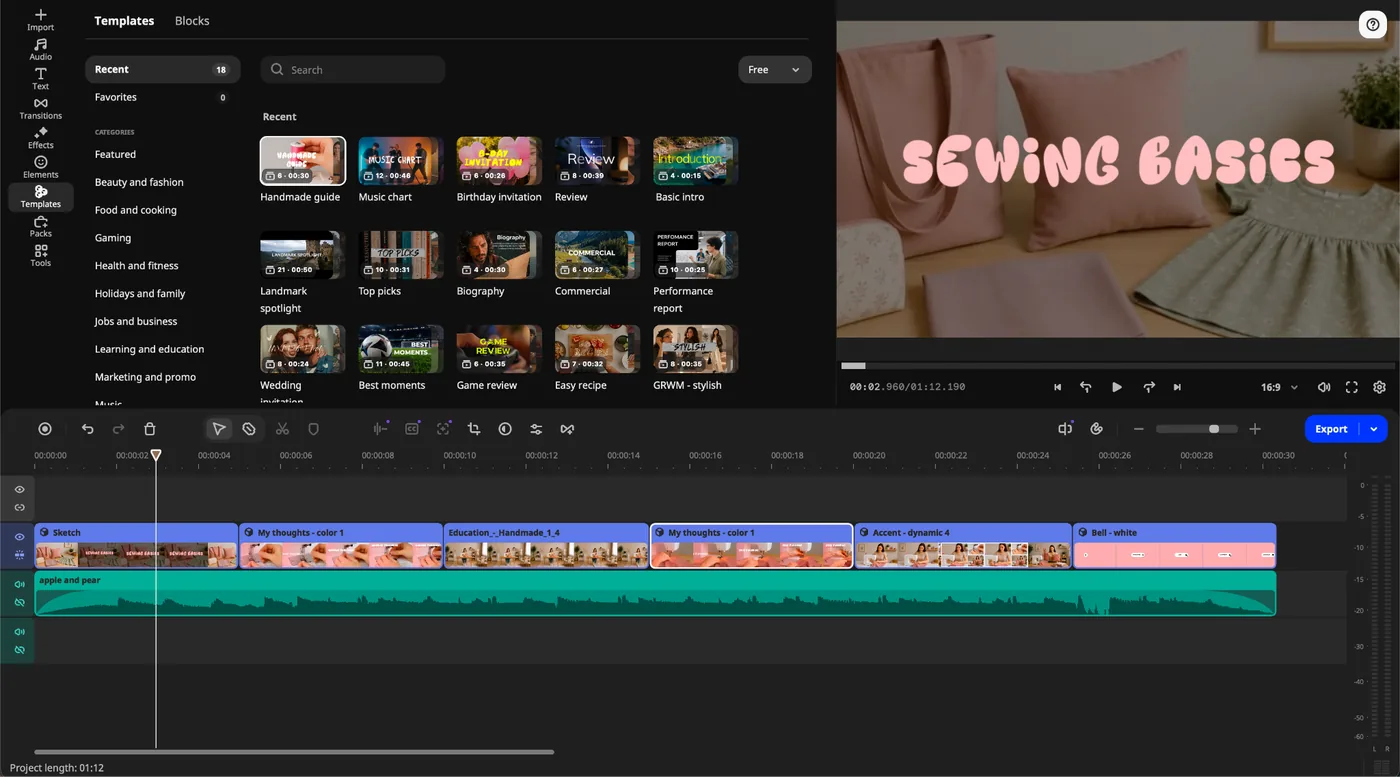The image size is (1400, 777).
Task: Open the 16:9 aspect ratio dropdown
Action: tap(1280, 387)
